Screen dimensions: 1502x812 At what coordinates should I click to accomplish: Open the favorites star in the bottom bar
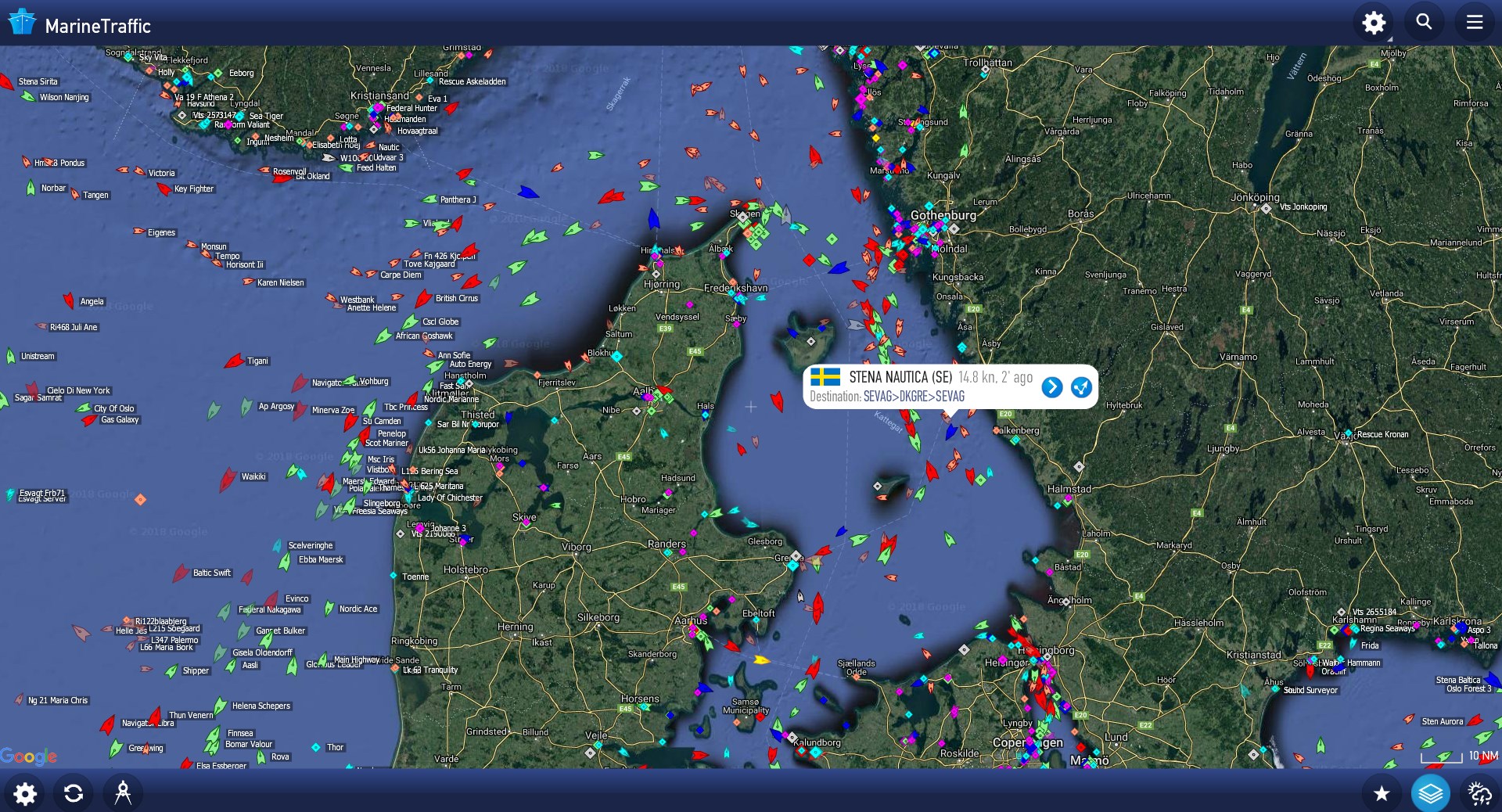(x=1382, y=793)
